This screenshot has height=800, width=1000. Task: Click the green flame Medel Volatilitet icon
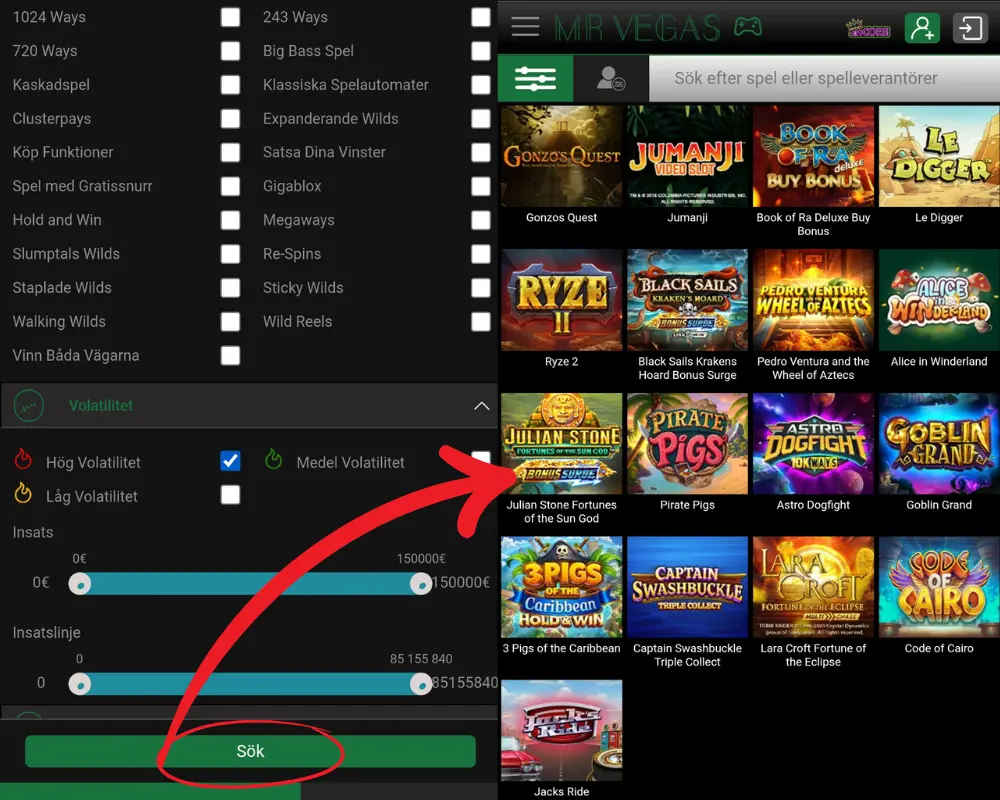(274, 459)
